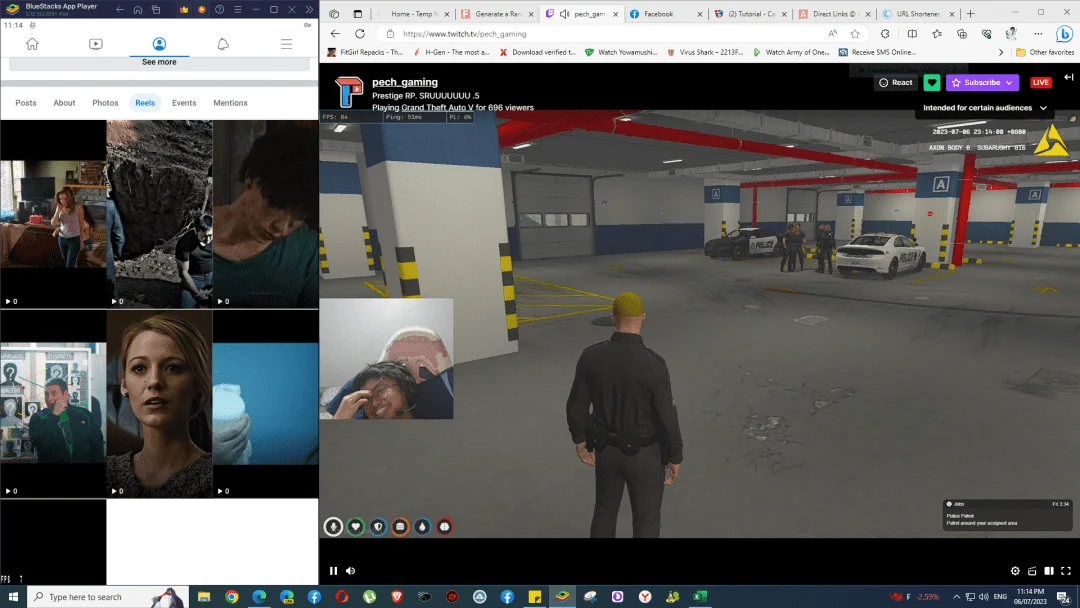The image size is (1080, 608).
Task: Switch to the Mentions tab
Action: (230, 103)
